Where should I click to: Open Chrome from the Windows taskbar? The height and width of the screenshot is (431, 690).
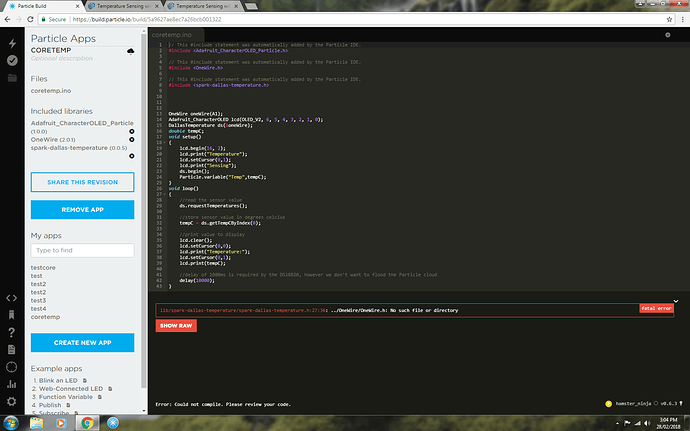[87, 423]
